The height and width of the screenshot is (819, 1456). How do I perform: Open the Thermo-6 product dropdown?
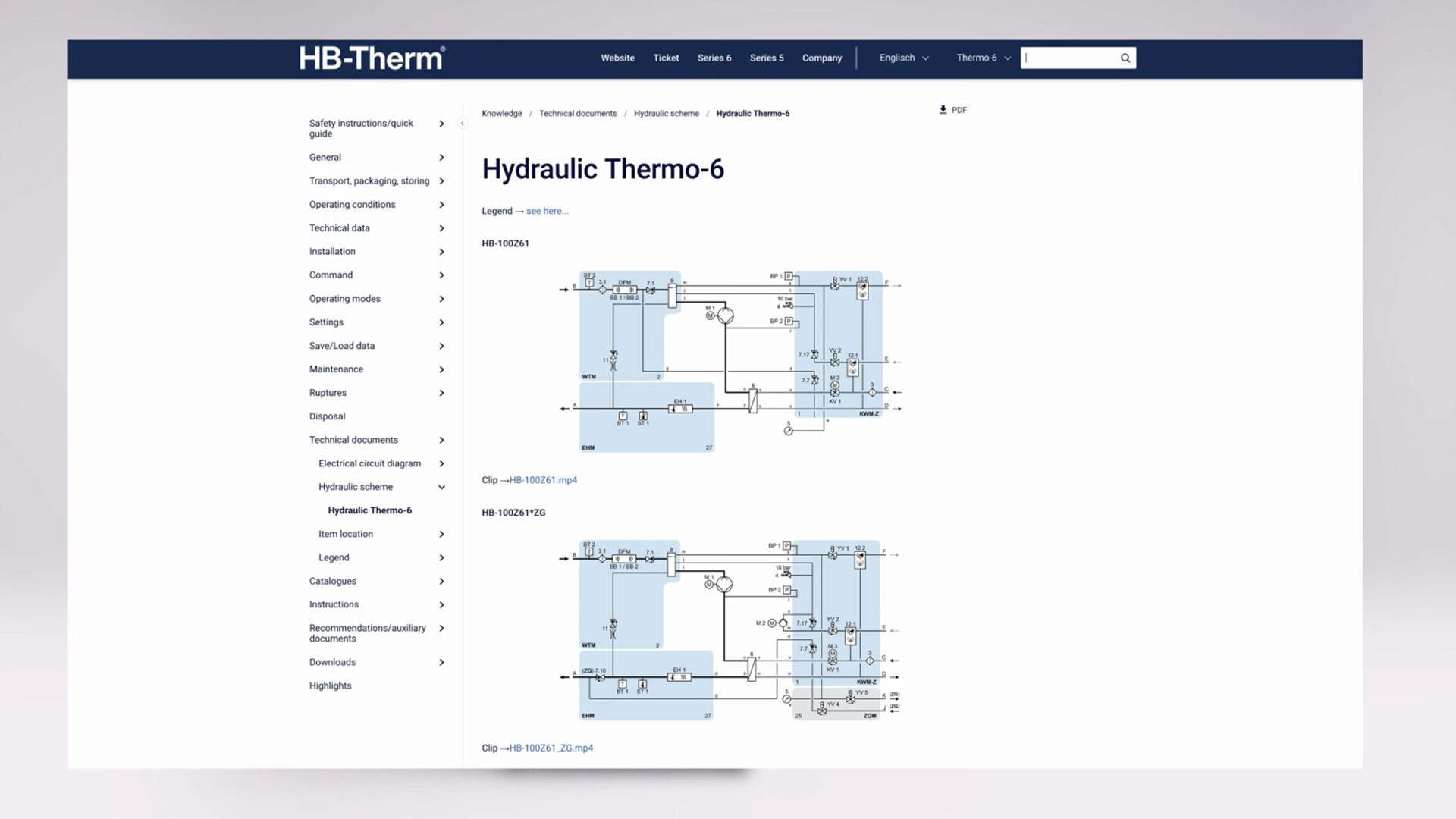pos(984,58)
